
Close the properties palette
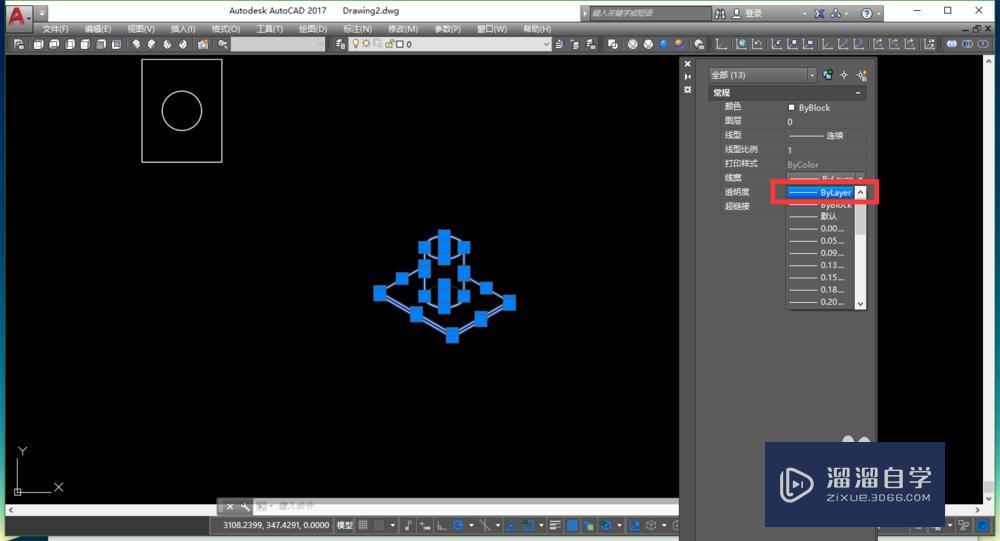688,64
